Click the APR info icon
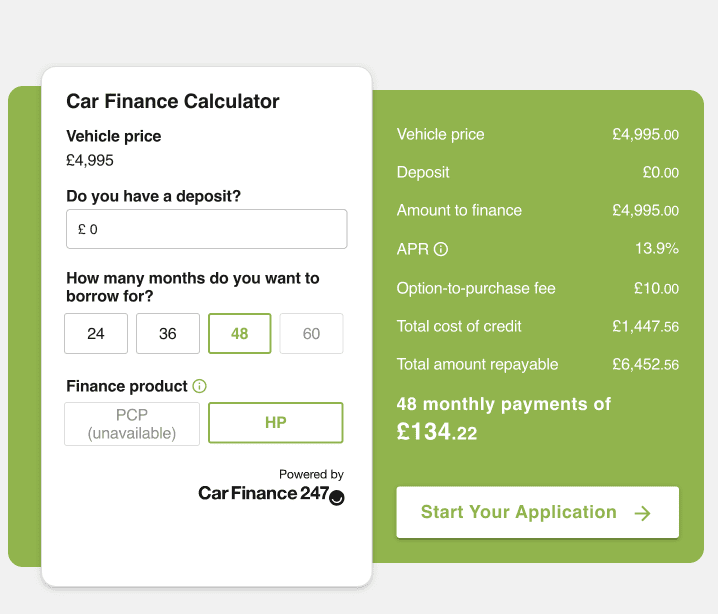718x614 pixels. click(441, 249)
